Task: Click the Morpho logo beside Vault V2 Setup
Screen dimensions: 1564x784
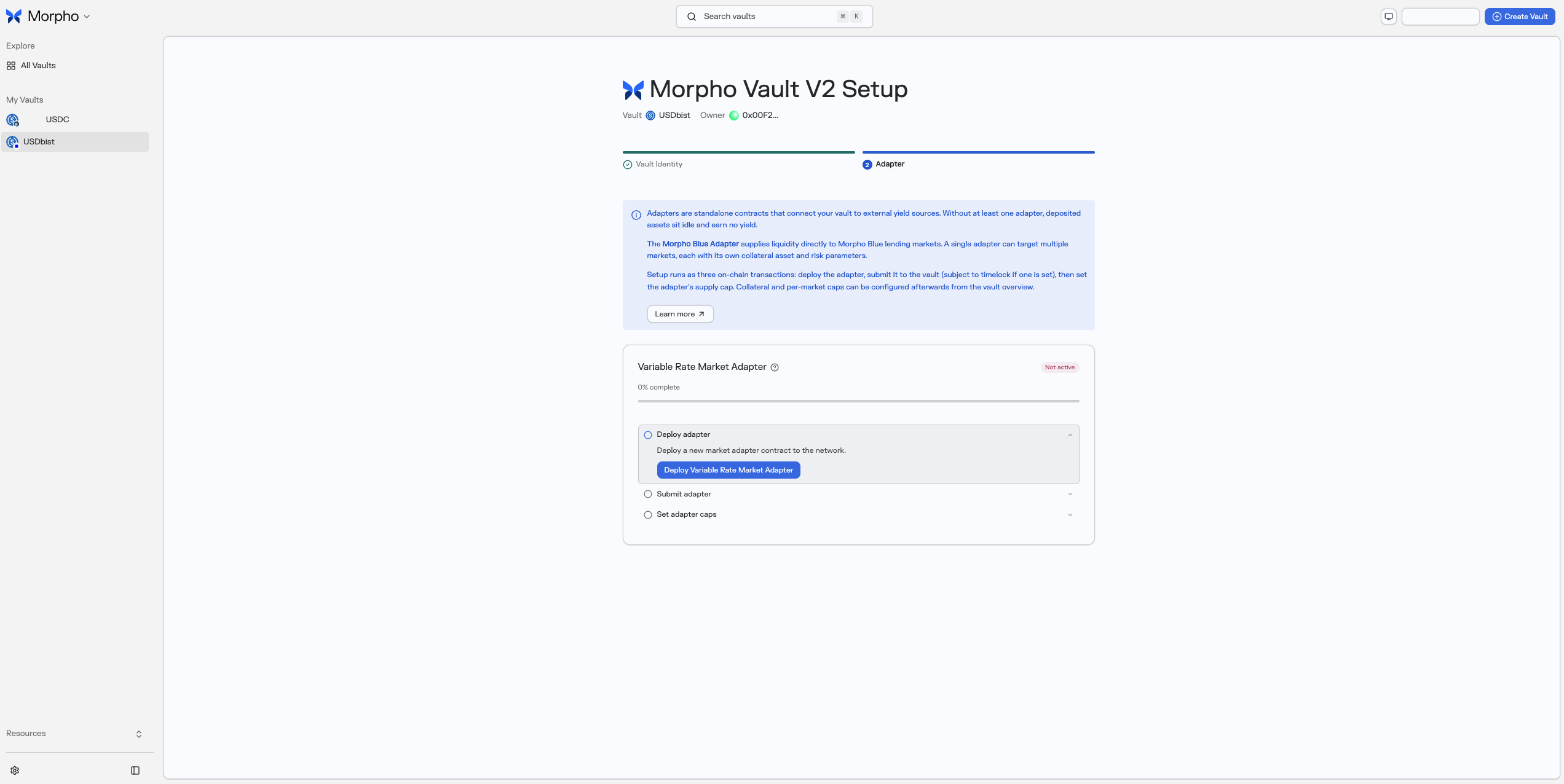Action: coord(633,90)
